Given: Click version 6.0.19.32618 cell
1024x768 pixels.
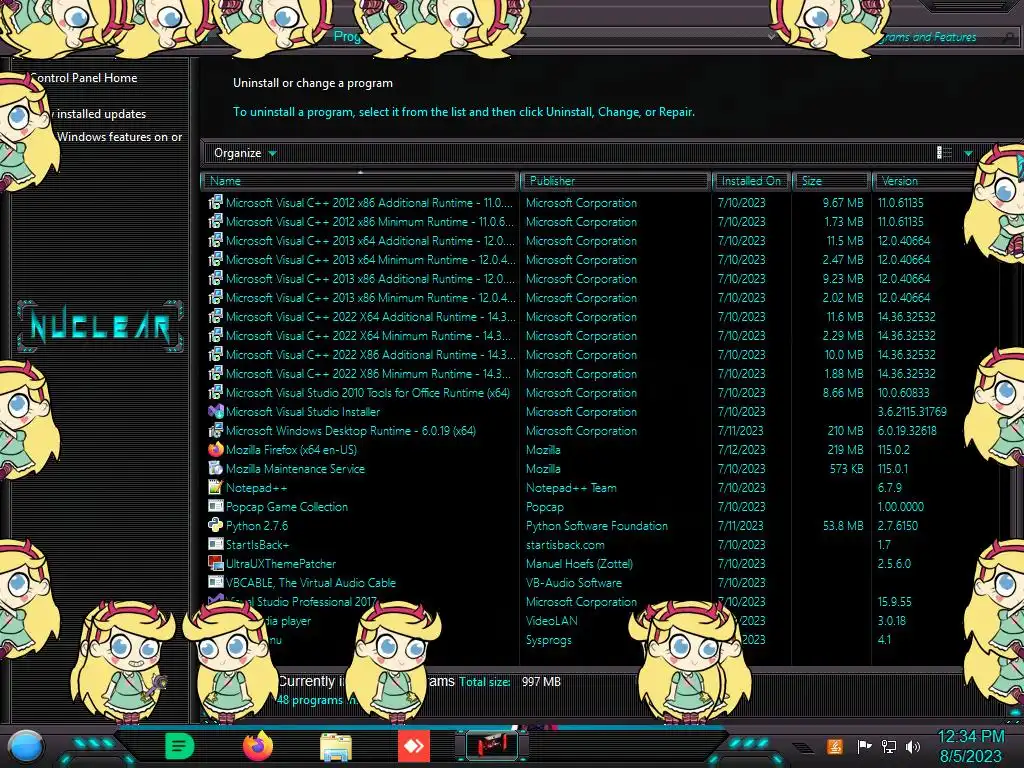Looking at the screenshot, I should coord(906,430).
